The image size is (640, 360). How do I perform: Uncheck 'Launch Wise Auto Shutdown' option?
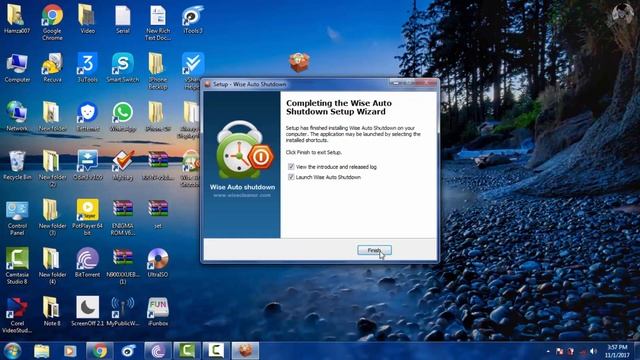pyautogui.click(x=291, y=177)
